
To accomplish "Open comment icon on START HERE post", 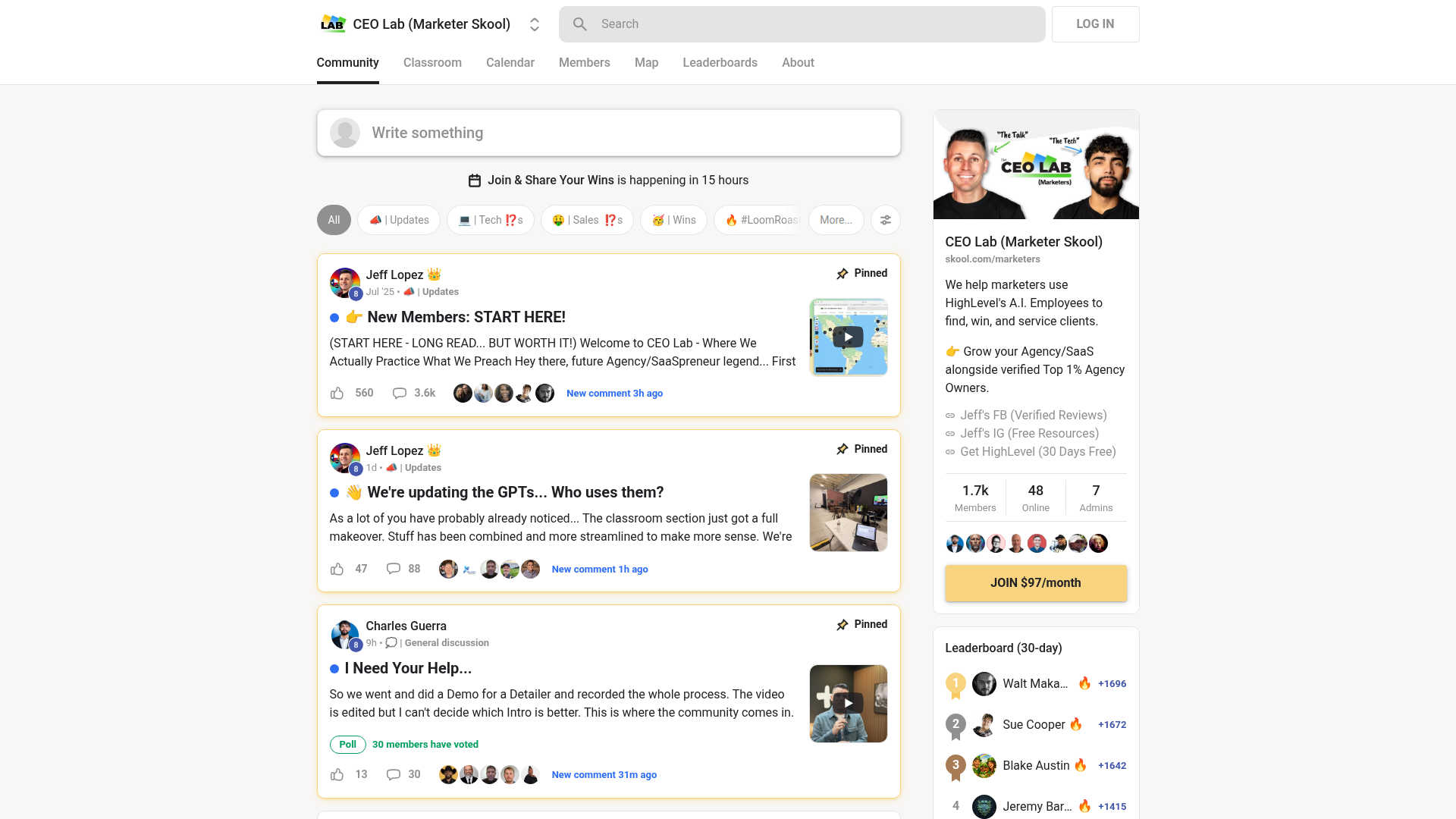I will coord(400,393).
